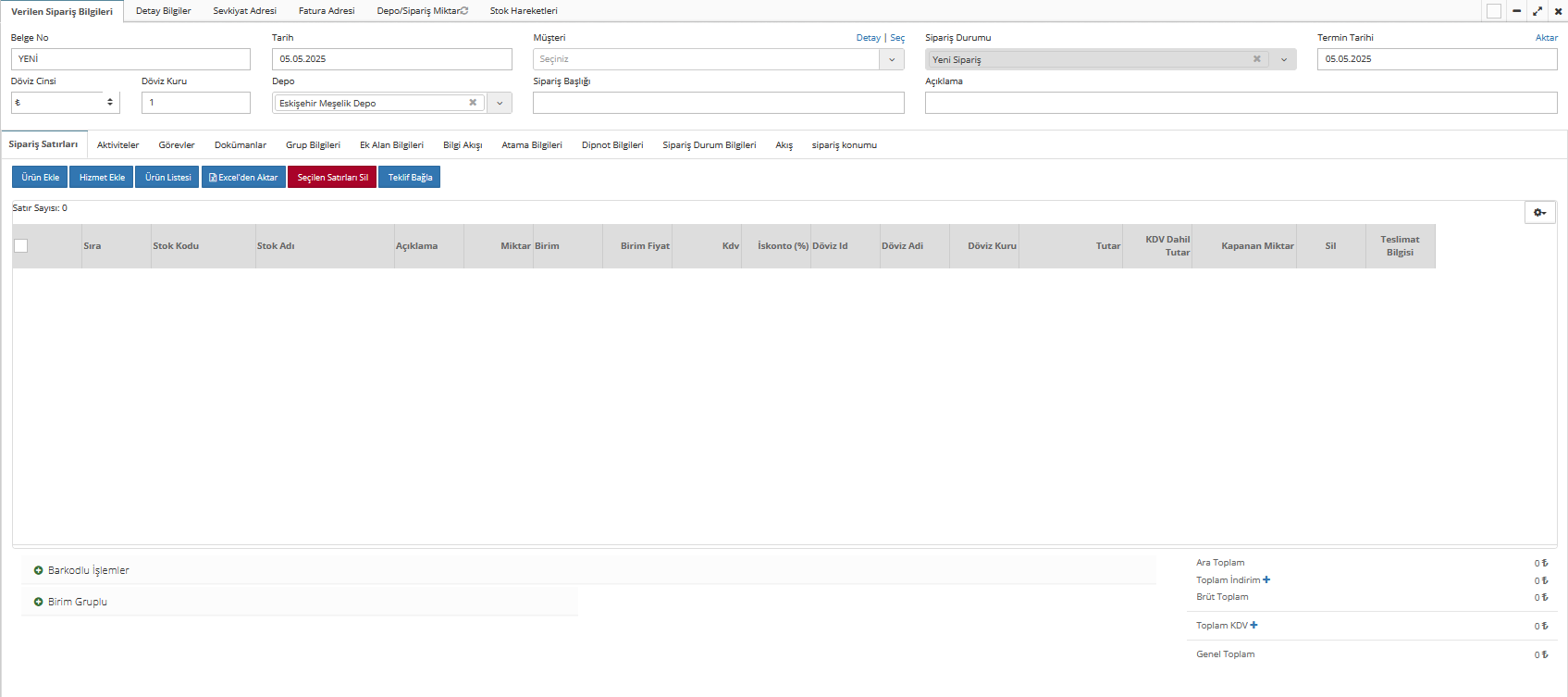This screenshot has width=1568, height=697.
Task: Click the Aktar link above Termin Tarihi
Action: tap(1546, 38)
